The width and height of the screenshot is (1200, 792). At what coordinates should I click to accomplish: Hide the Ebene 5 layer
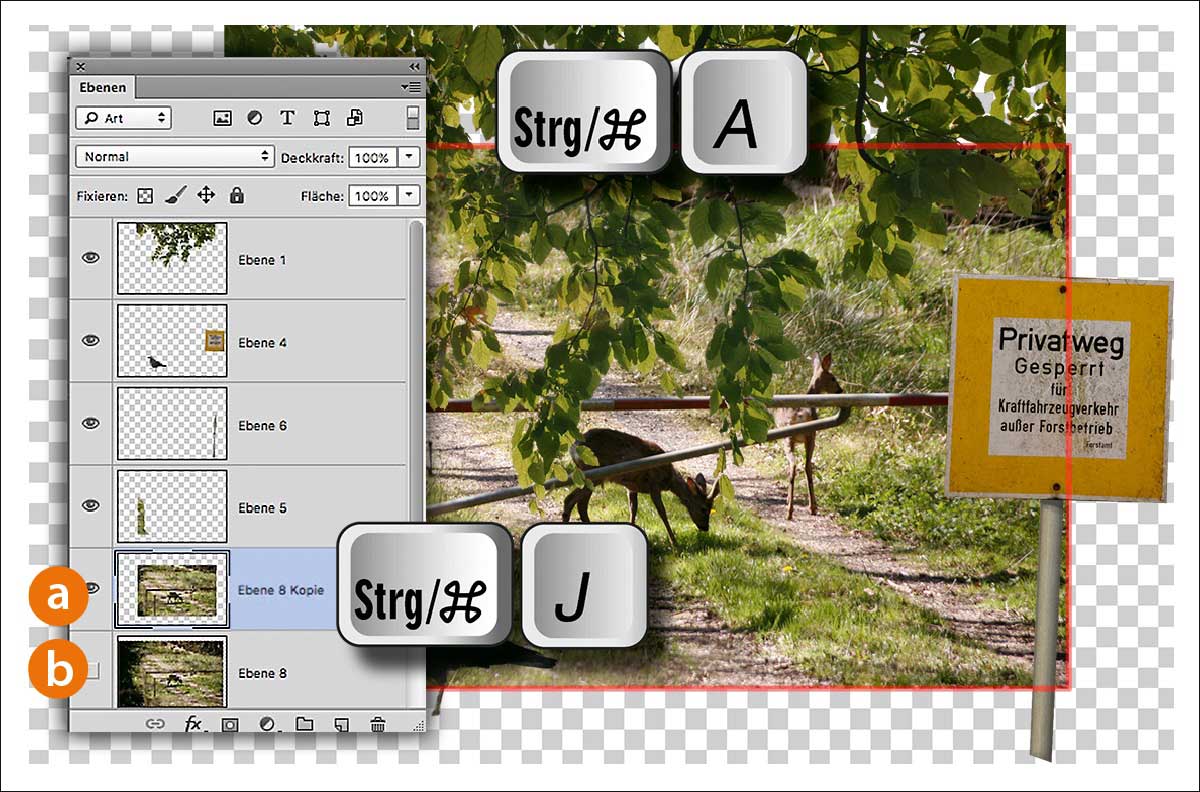[91, 507]
